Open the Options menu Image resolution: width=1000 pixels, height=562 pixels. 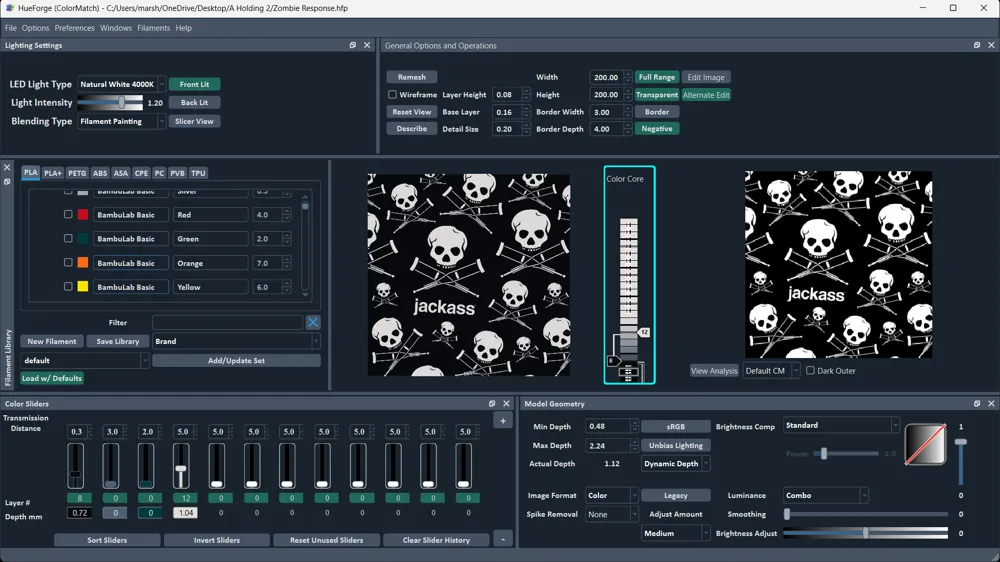point(35,28)
